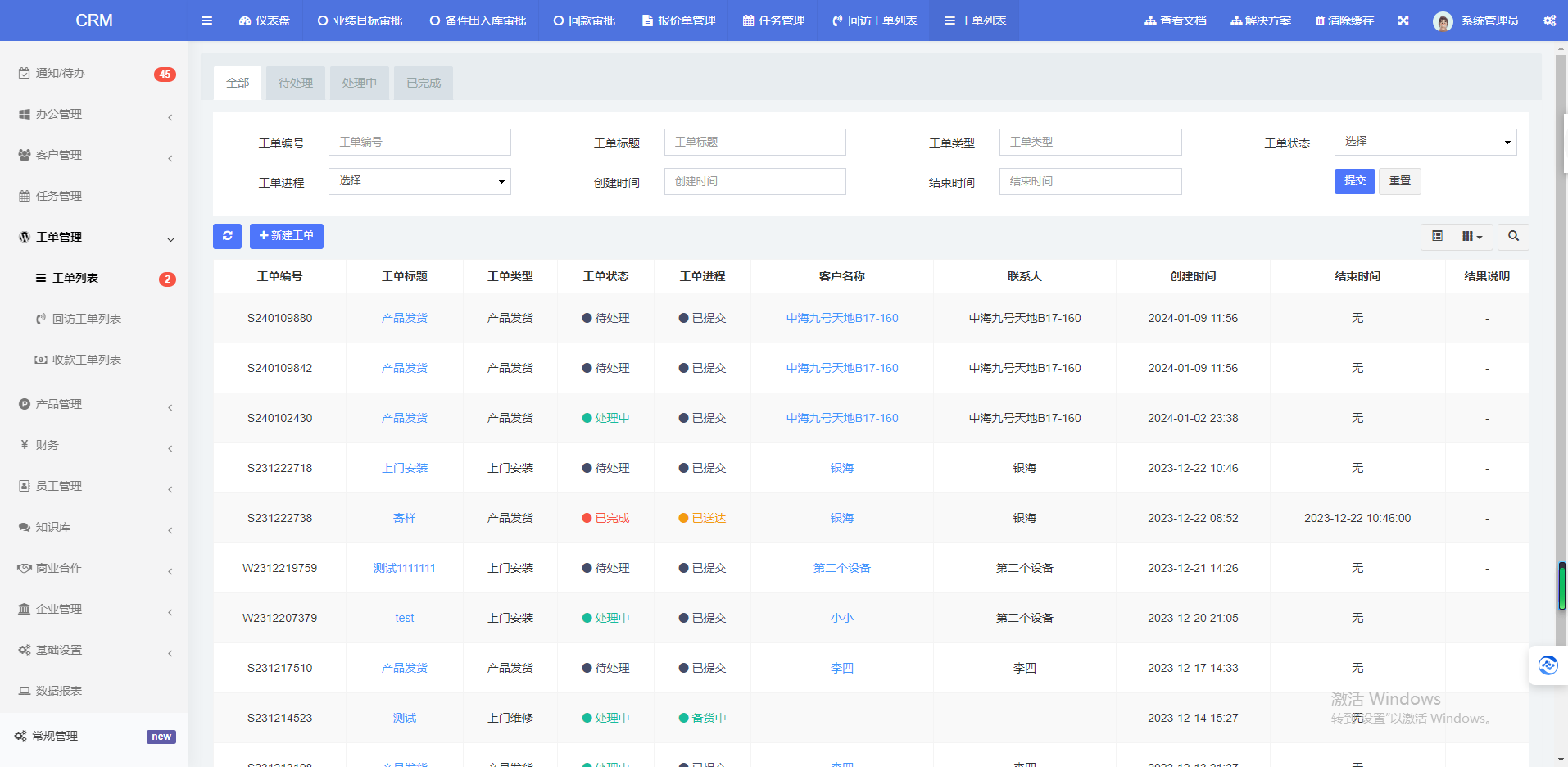Open 上门安装 title of order S231222718

405,468
